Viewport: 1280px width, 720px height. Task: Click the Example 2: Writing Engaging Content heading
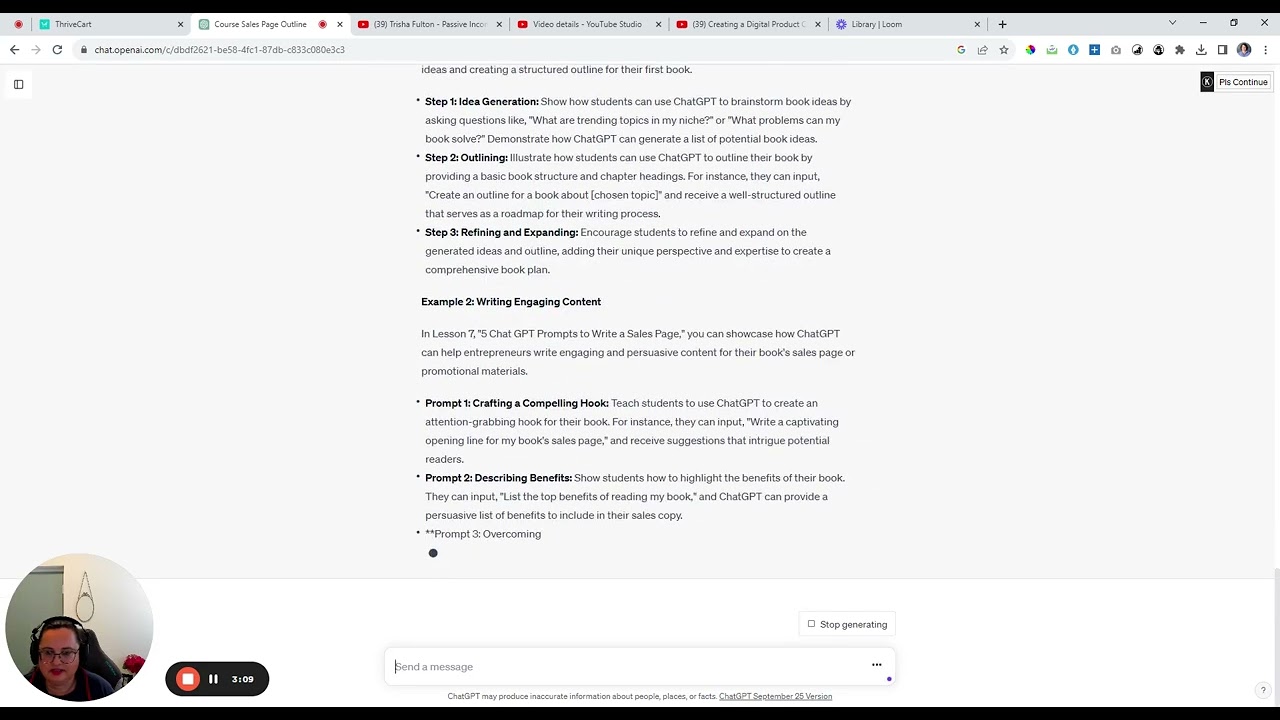(511, 302)
